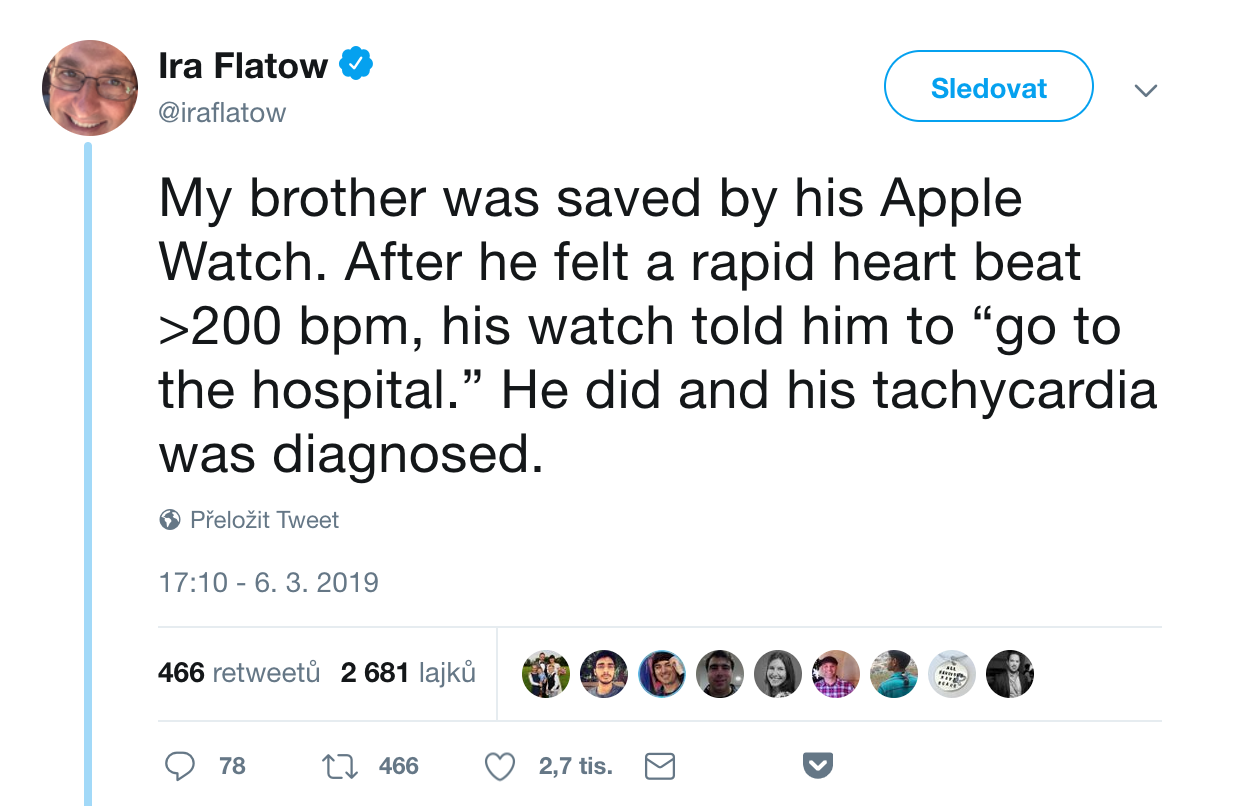Click the verified badge next to Ira Flatow
This screenshot has height=806, width=1236.
357,63
